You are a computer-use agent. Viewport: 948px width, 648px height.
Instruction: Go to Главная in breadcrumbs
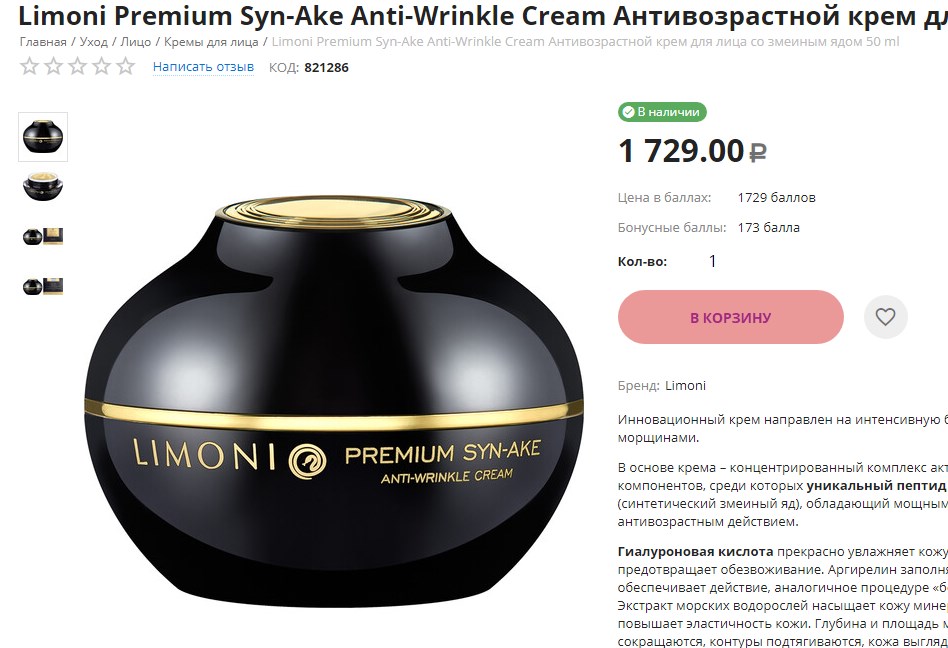(x=43, y=42)
